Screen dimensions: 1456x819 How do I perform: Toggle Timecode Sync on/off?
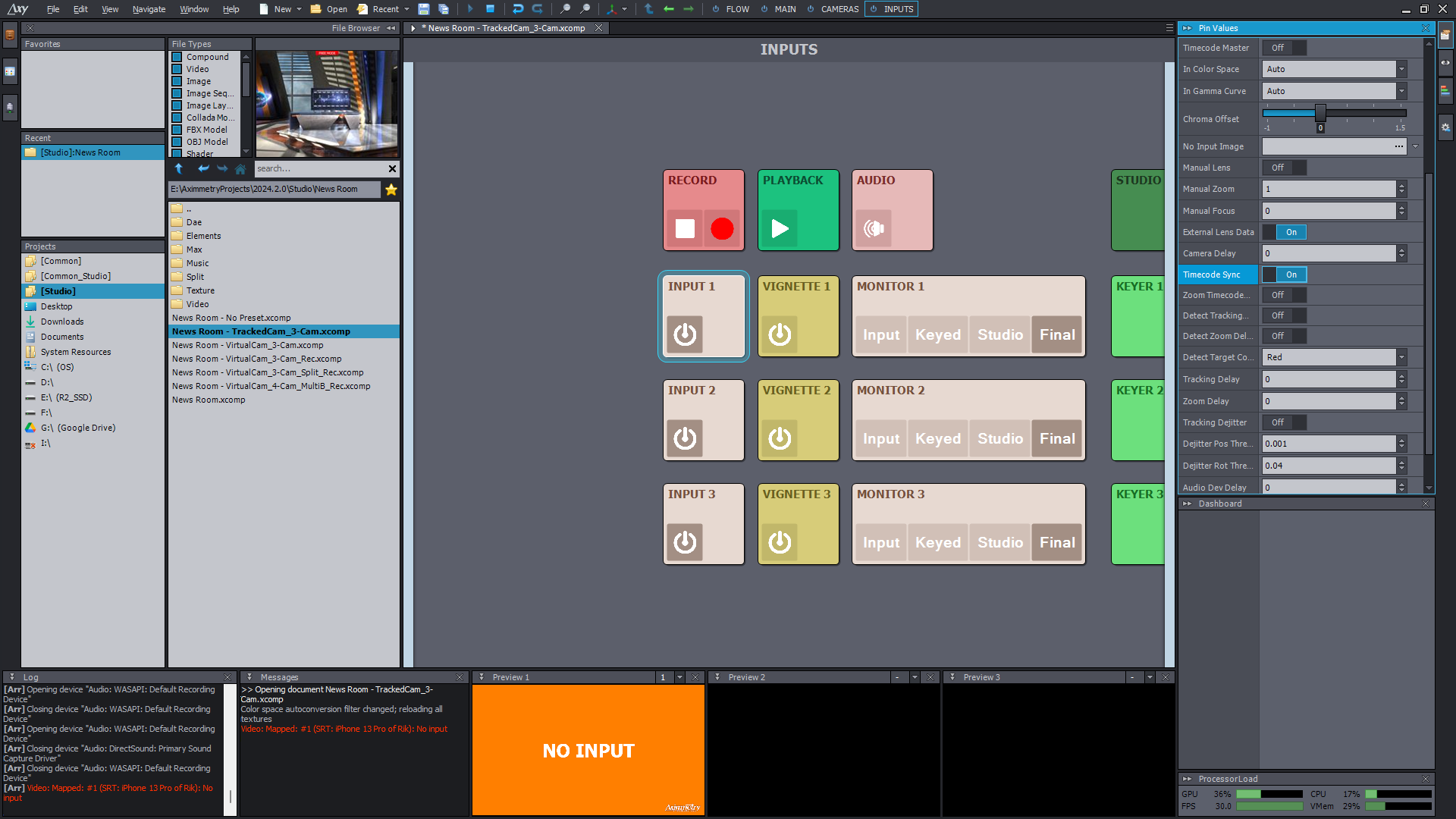pos(1291,274)
